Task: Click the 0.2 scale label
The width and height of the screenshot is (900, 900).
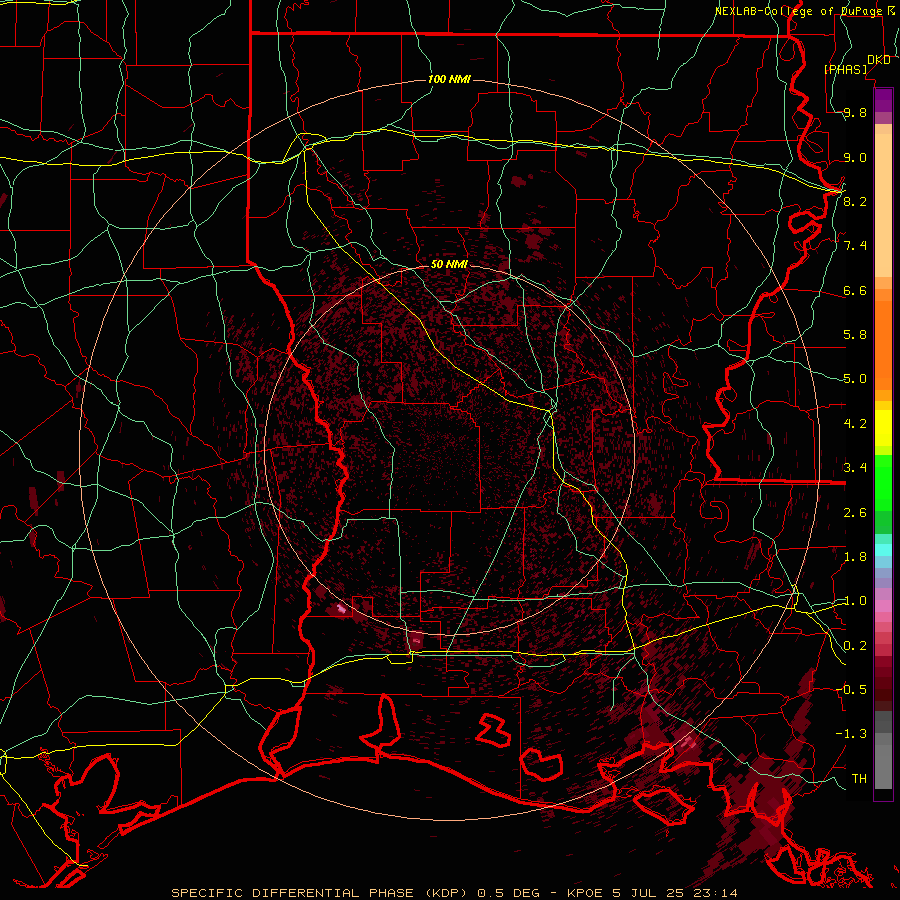Action: pyautogui.click(x=855, y=646)
